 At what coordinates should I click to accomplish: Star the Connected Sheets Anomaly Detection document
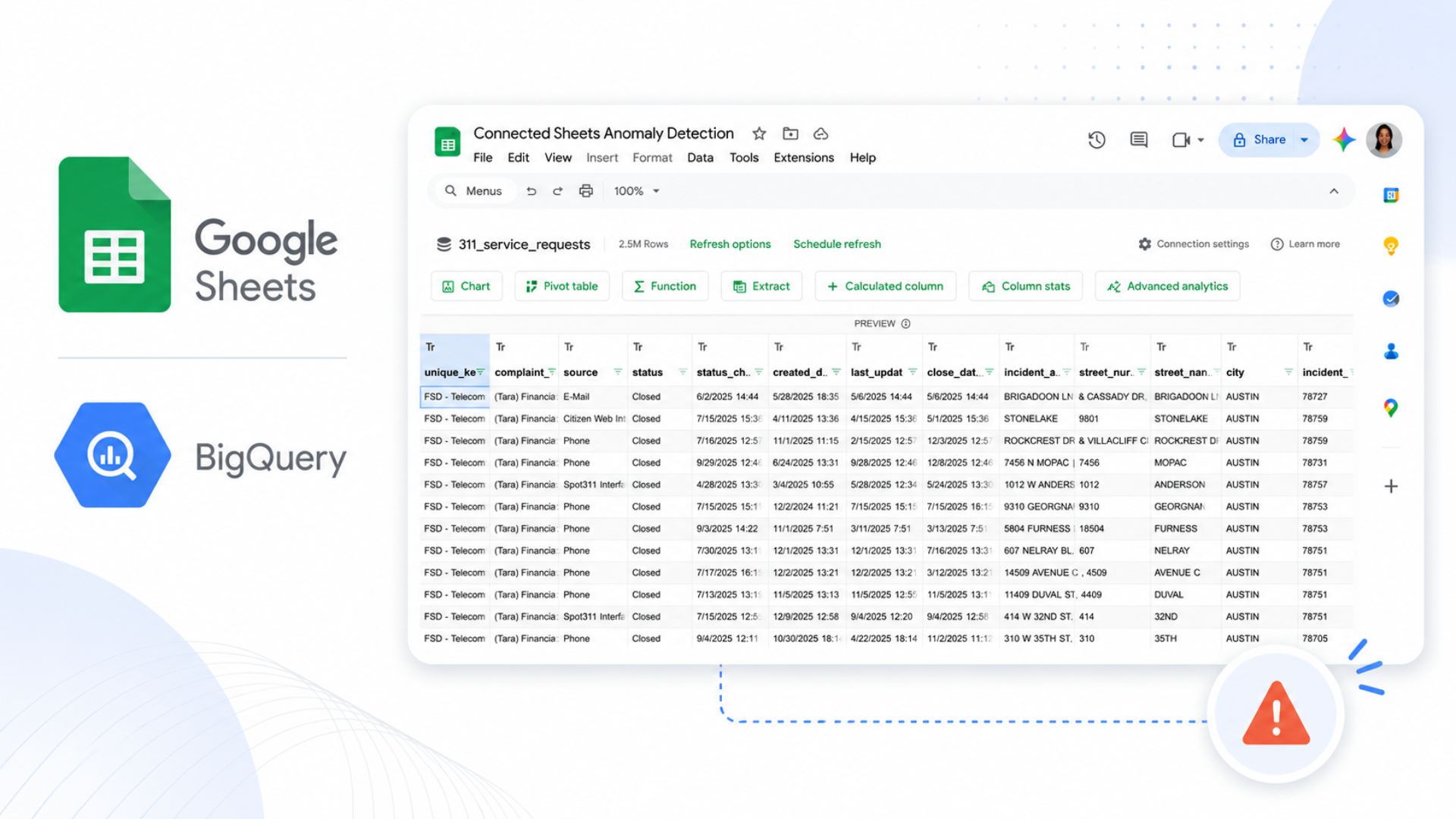759,134
